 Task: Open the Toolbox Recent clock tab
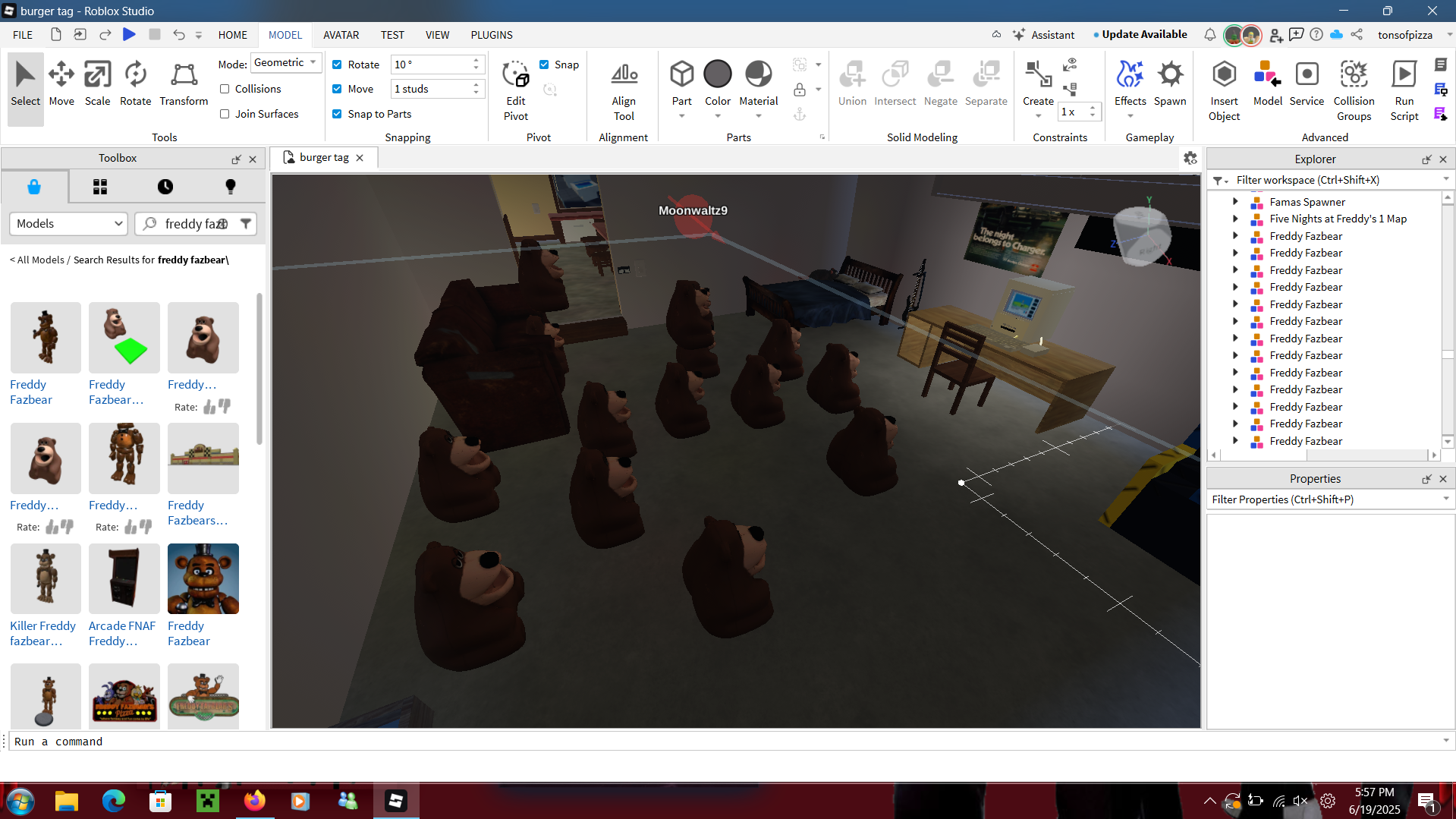165,187
